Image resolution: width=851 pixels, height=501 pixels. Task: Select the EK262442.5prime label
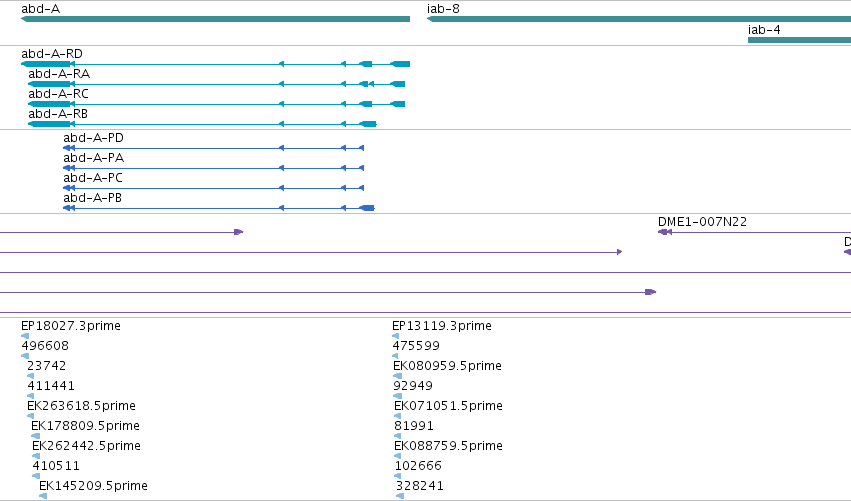(x=86, y=446)
